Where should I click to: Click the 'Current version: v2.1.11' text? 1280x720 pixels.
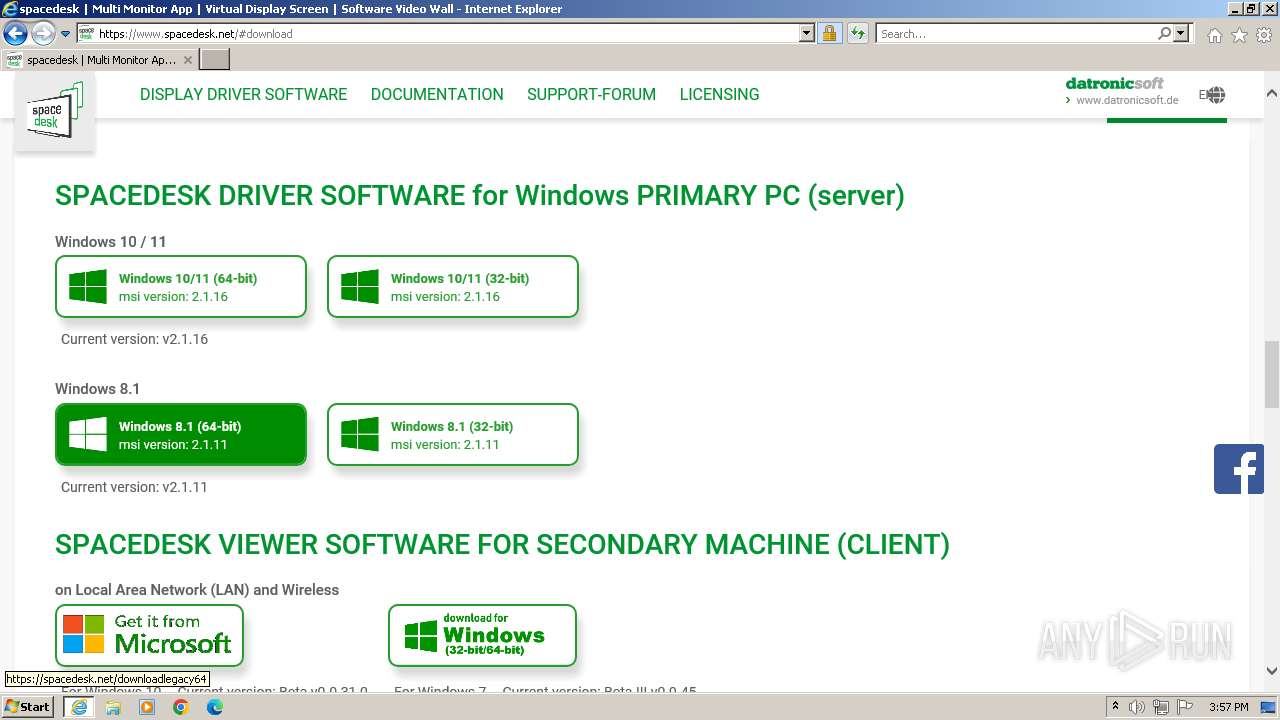tap(134, 487)
